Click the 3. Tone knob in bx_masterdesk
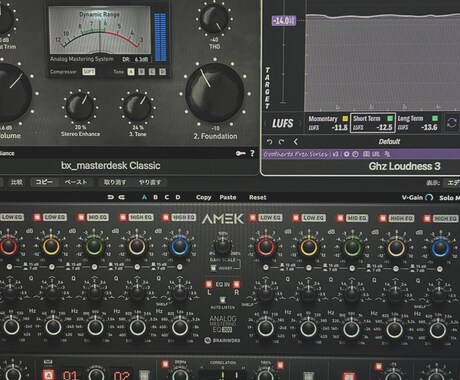The width and height of the screenshot is (460, 380). [137, 107]
